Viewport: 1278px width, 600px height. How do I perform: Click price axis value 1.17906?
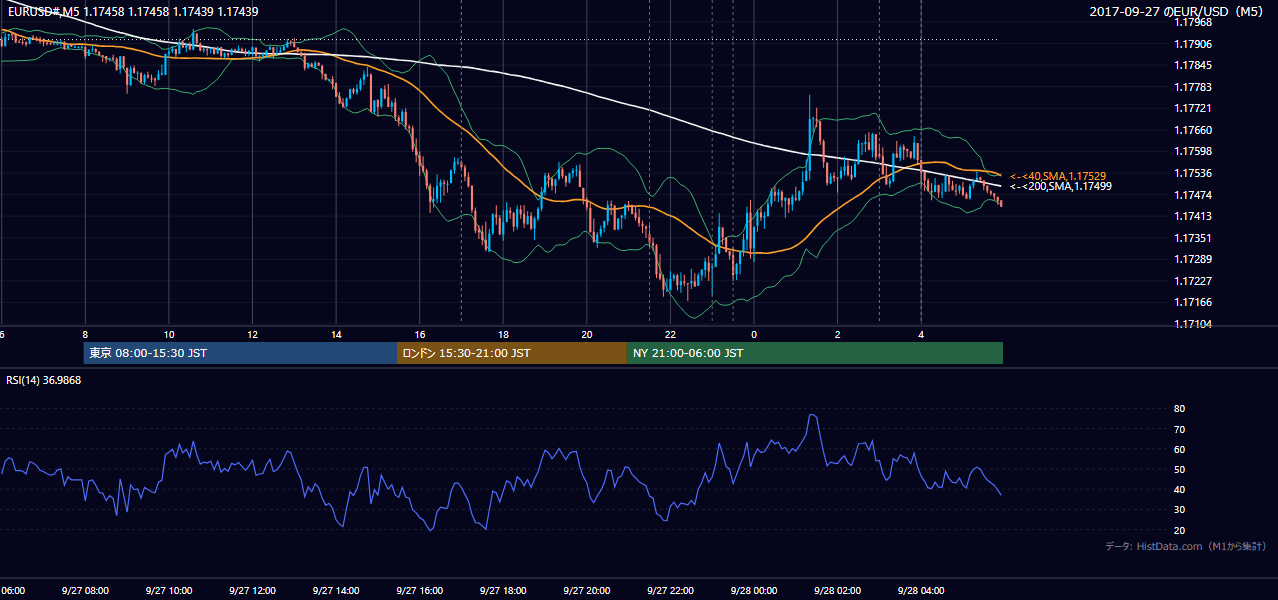click(1191, 44)
